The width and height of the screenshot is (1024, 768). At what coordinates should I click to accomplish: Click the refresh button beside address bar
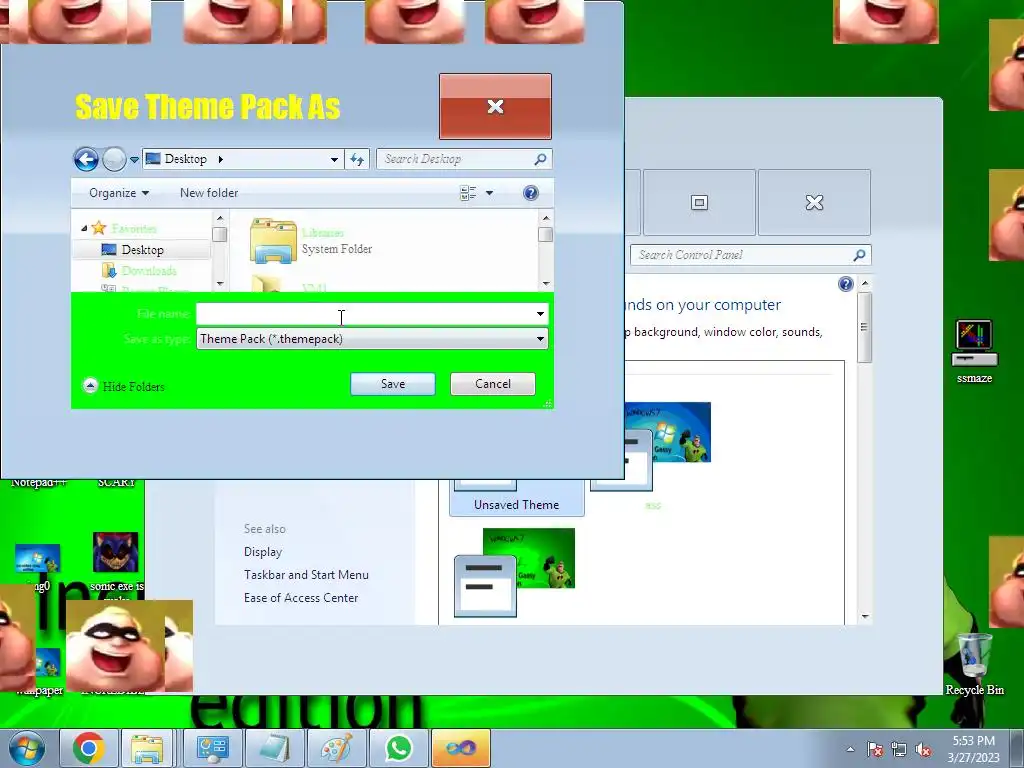point(357,159)
